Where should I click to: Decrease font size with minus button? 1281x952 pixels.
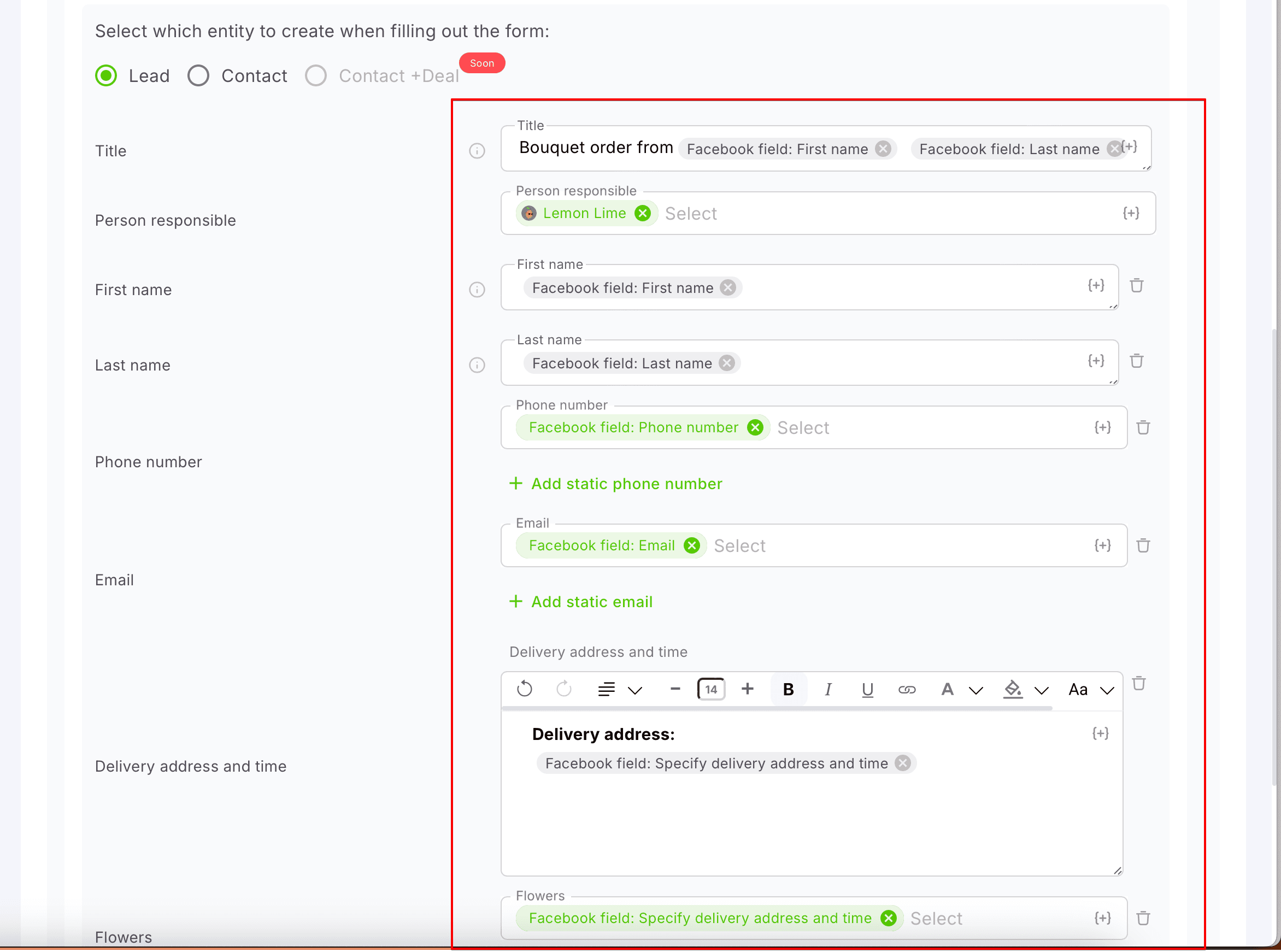pyautogui.click(x=675, y=689)
